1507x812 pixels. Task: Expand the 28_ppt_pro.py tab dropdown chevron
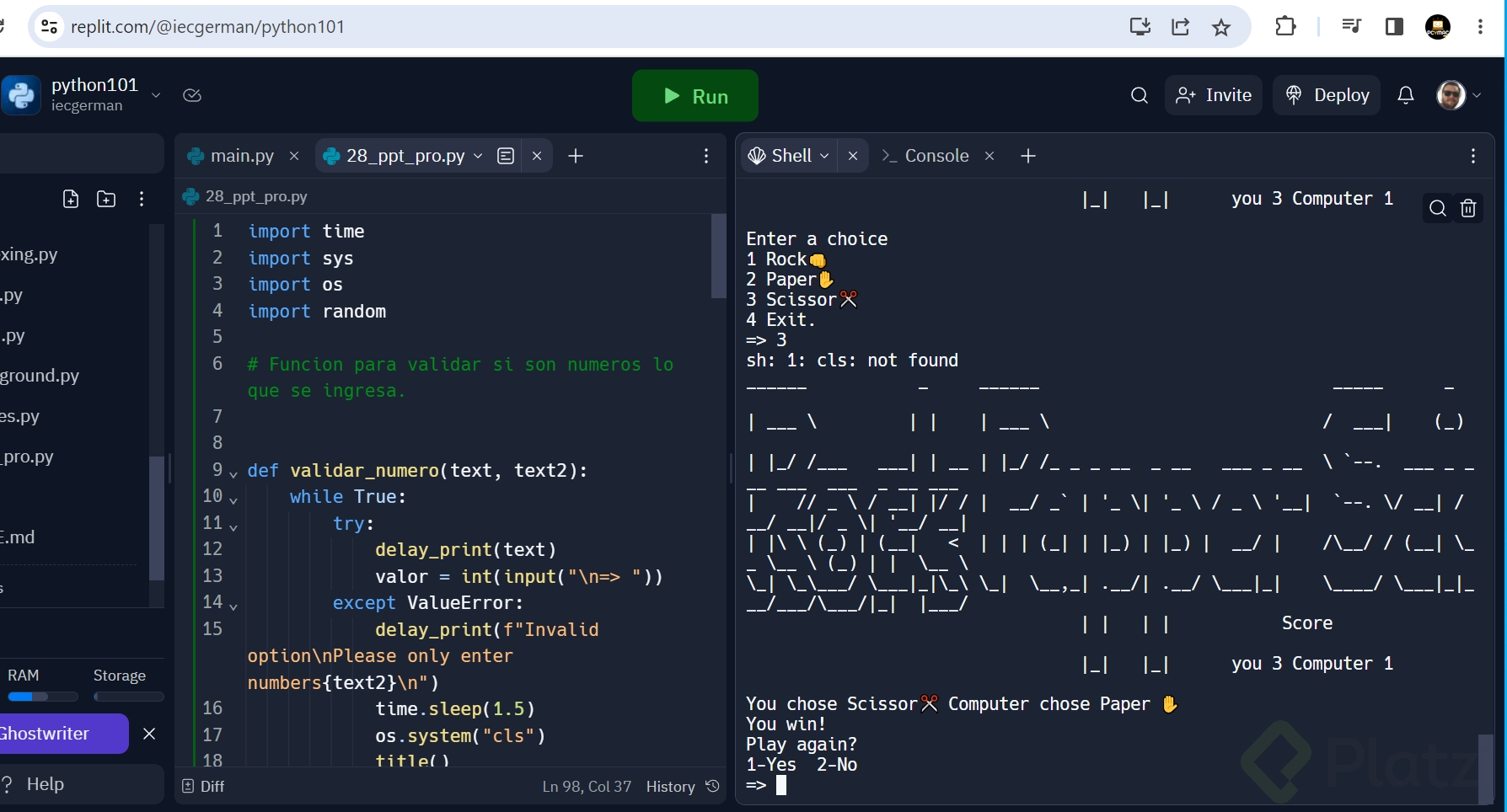coord(478,156)
